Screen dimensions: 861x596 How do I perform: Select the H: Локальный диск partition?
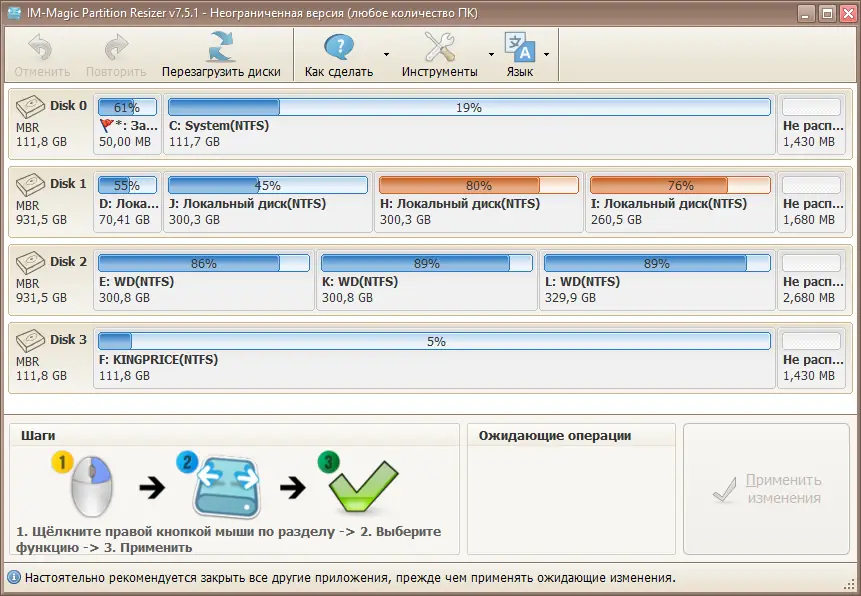tap(479, 202)
